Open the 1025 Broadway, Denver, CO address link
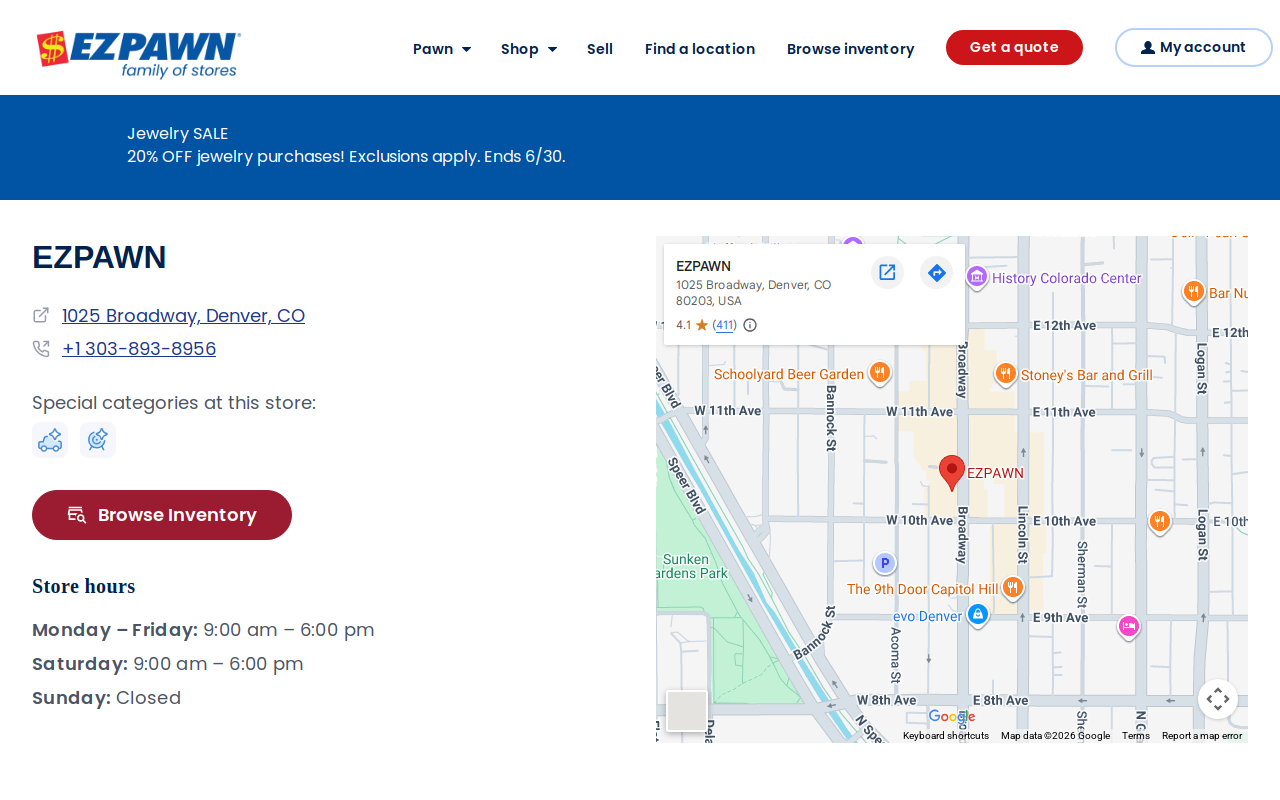Image resolution: width=1280 pixels, height=800 pixels. pos(184,315)
